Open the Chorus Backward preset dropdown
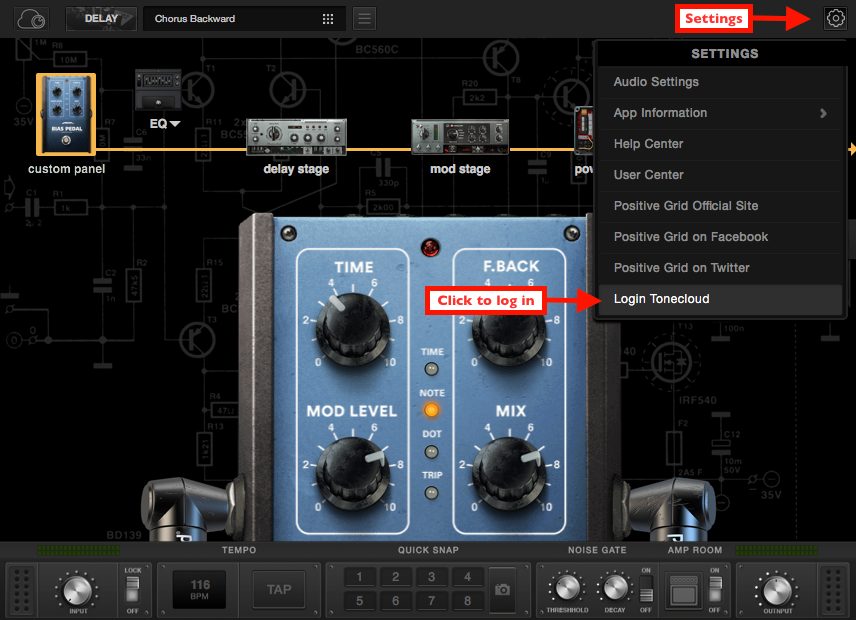This screenshot has height=620, width=856. click(x=244, y=18)
